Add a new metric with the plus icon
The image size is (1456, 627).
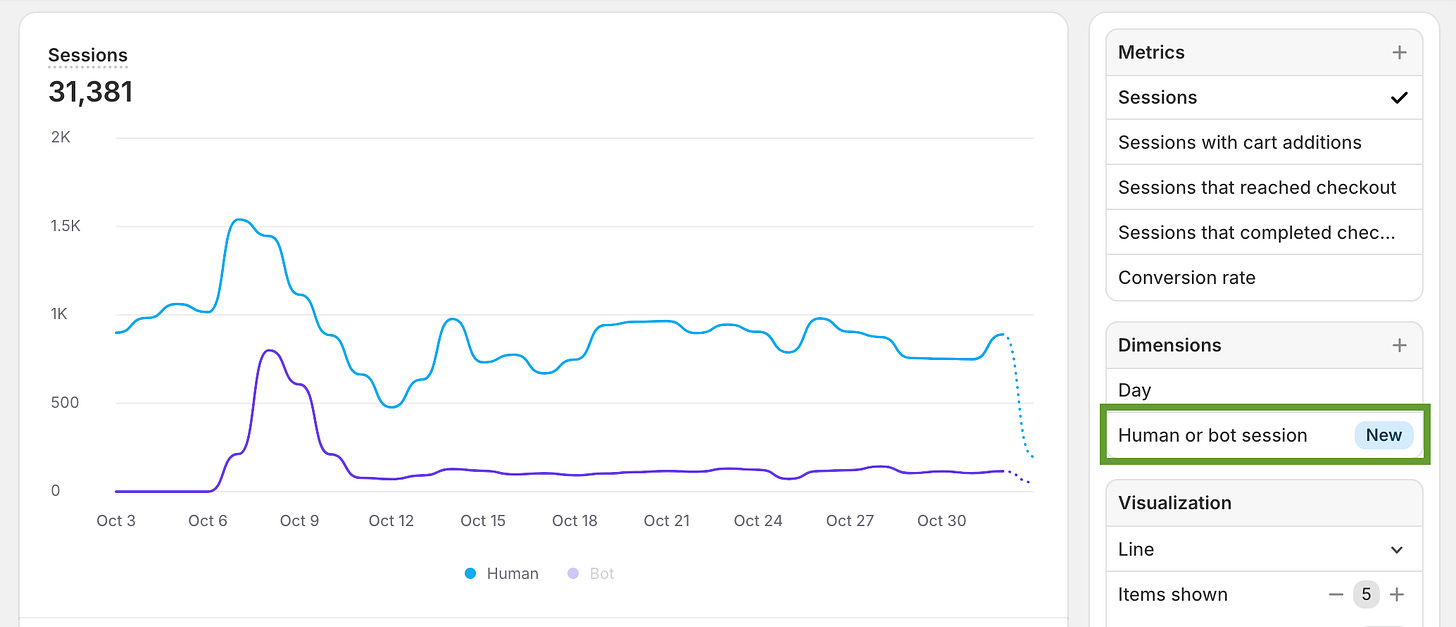click(x=1398, y=51)
